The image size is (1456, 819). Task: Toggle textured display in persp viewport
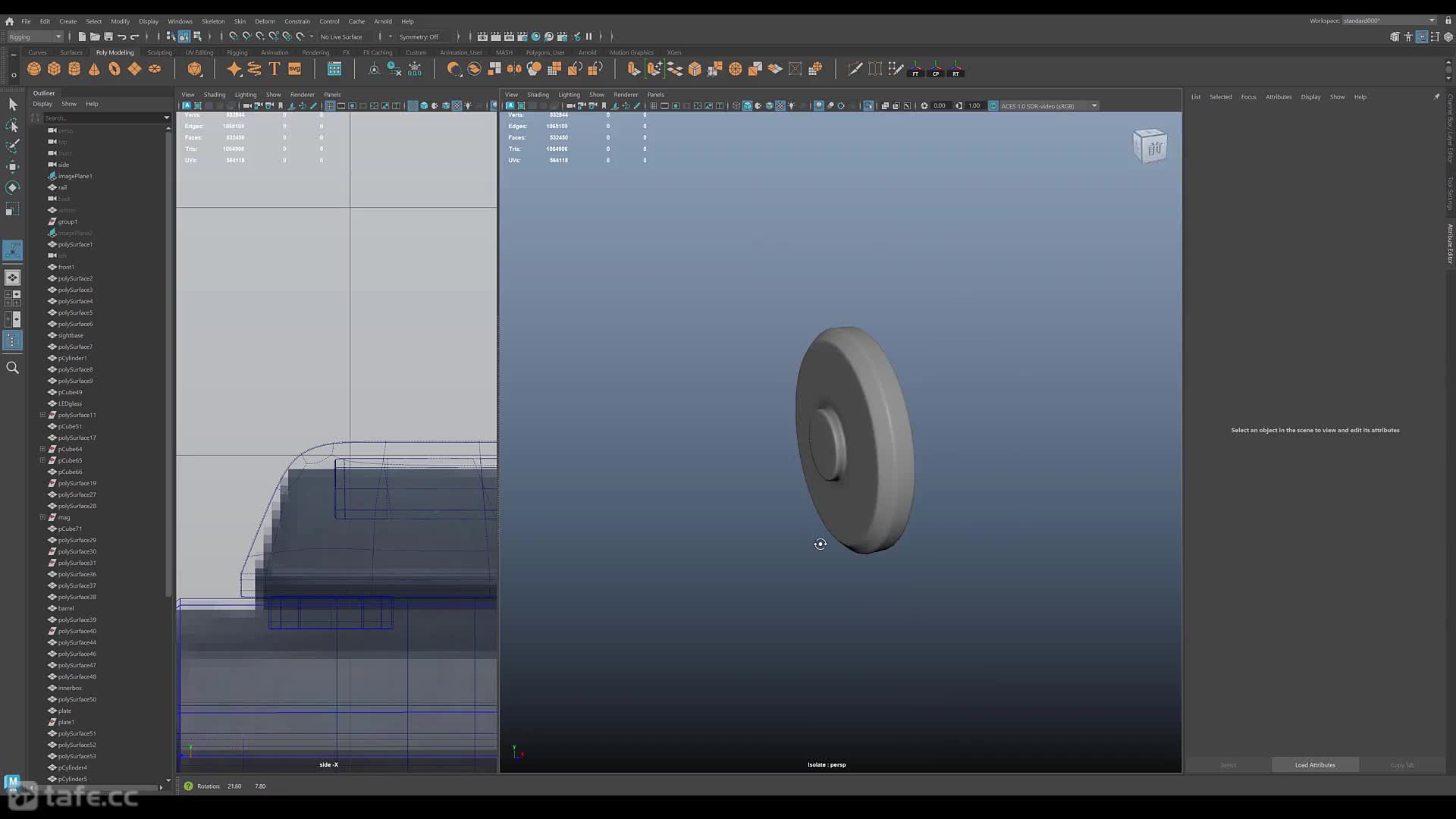pyautogui.click(x=780, y=106)
